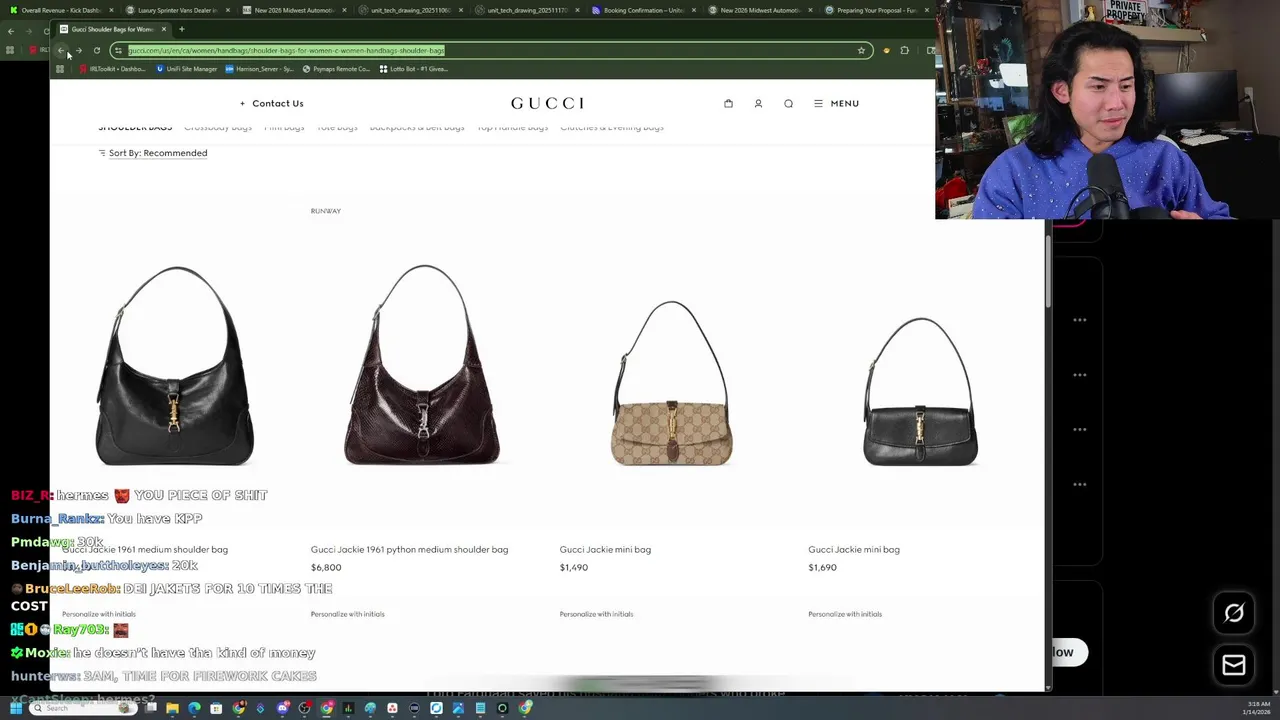Viewport: 1280px width, 720px height.
Task: Open the compass icon on right panel
Action: tap(1234, 614)
